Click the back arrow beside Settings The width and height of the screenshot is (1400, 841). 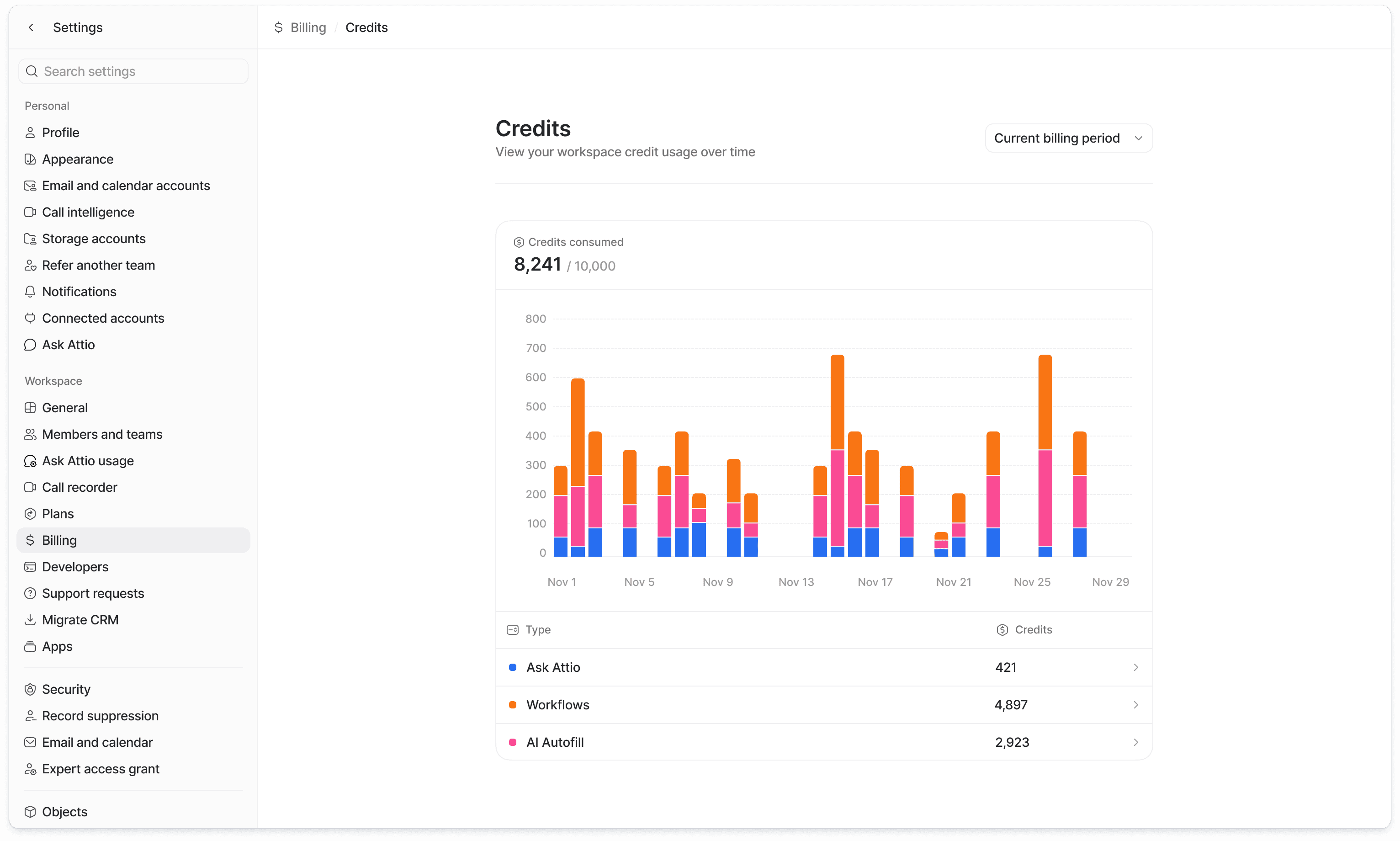(31, 27)
